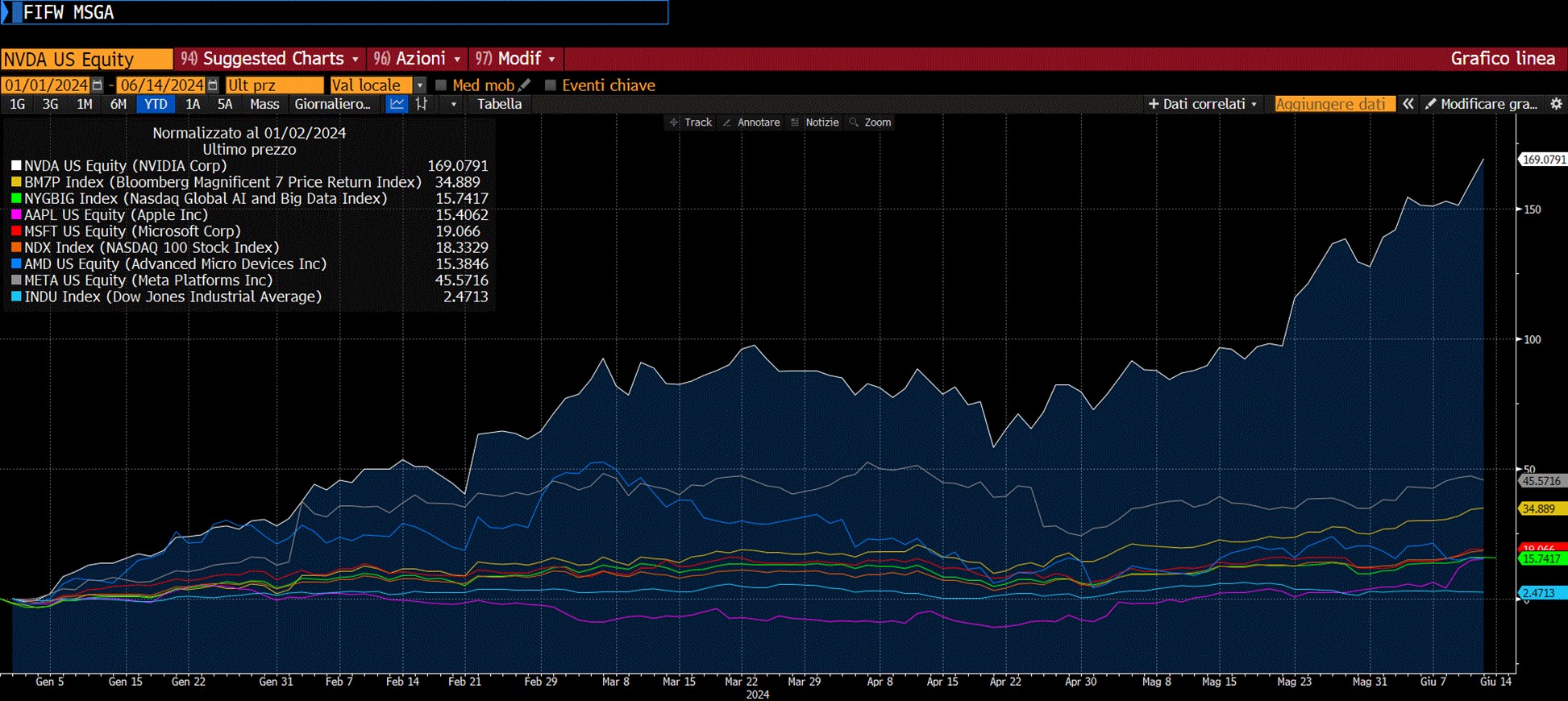This screenshot has width=1568, height=701.
Task: Click the blue command prompt arrow
Action: pos(6,12)
